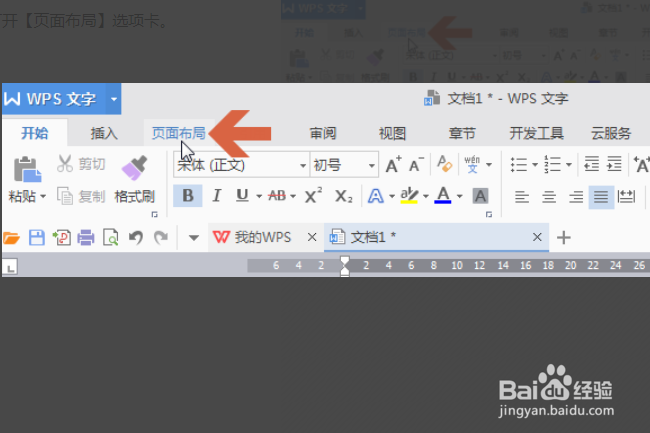Redo the last action
This screenshot has height=433, width=650.
[x=161, y=237]
